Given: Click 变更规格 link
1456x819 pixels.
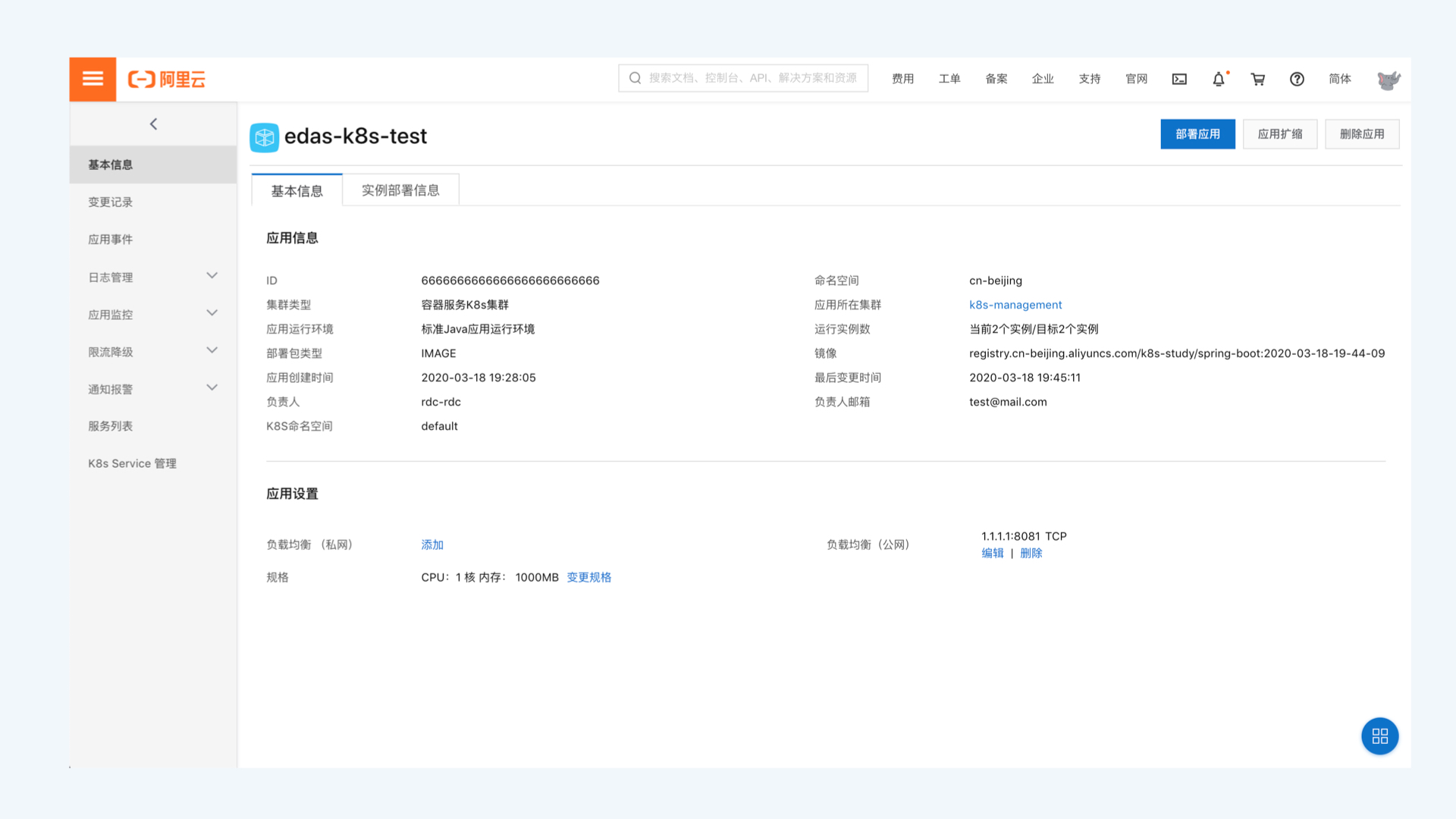Looking at the screenshot, I should (x=589, y=577).
